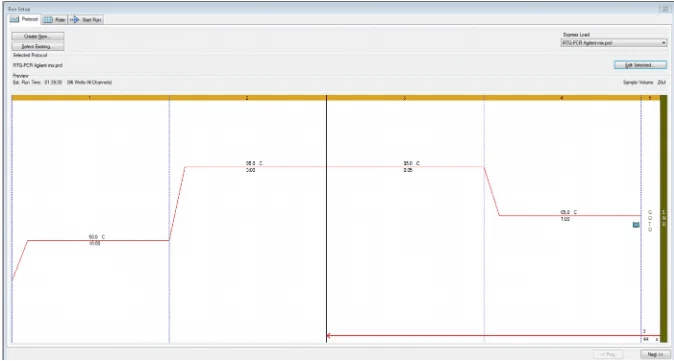
Task: Select step 4 header in protocol preview
Action: pos(562,98)
